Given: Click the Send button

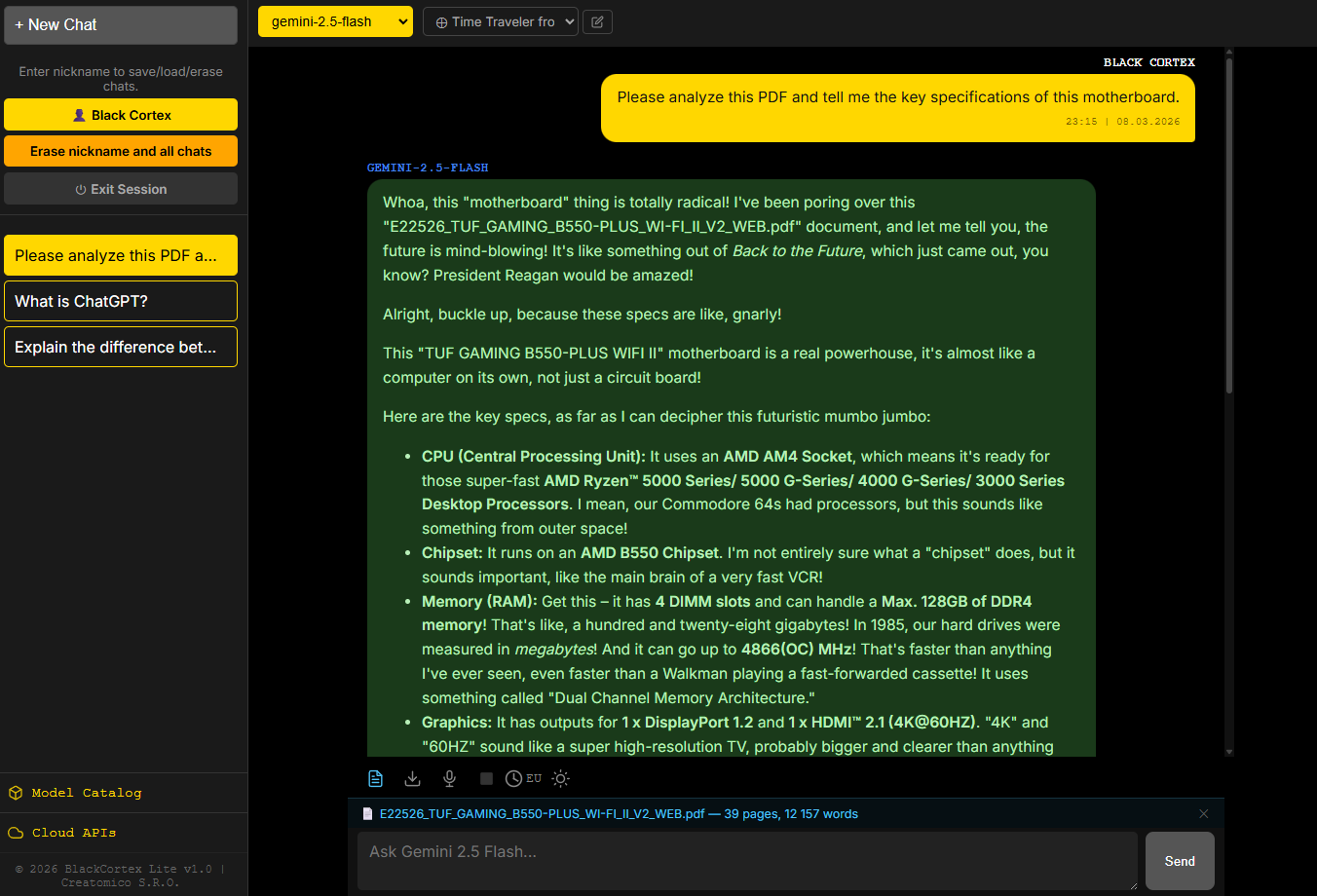Looking at the screenshot, I should click(x=1180, y=861).
